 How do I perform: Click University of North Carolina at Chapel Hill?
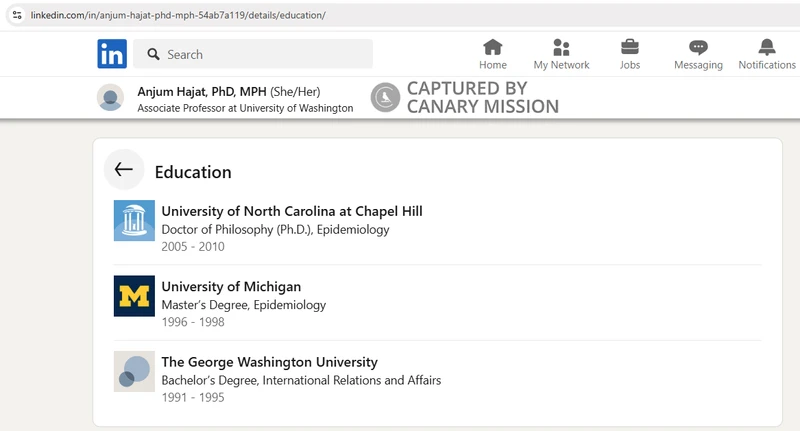point(291,211)
